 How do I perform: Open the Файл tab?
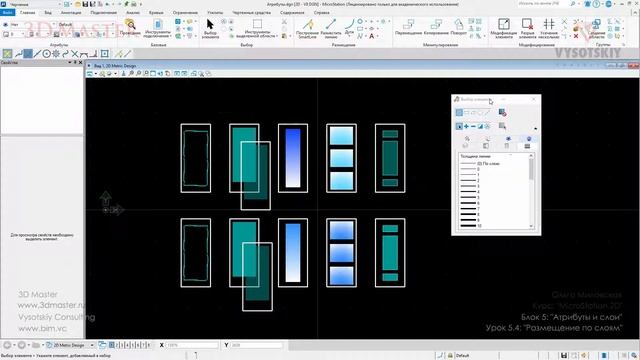click(x=7, y=13)
